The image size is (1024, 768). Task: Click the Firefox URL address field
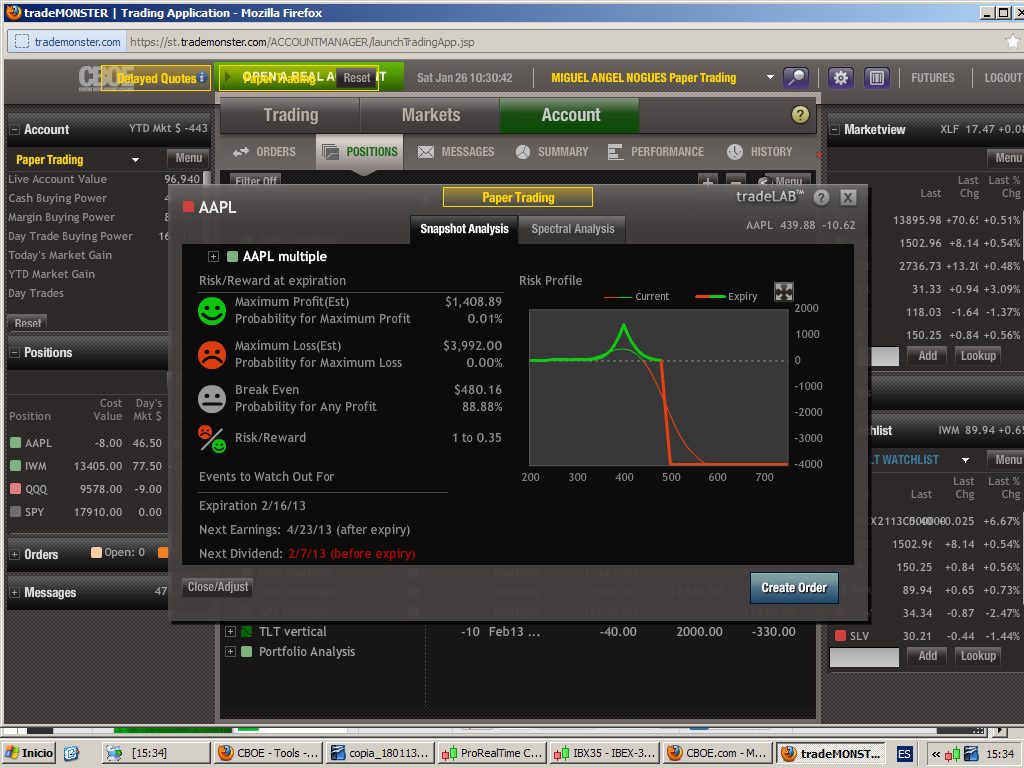click(562, 42)
